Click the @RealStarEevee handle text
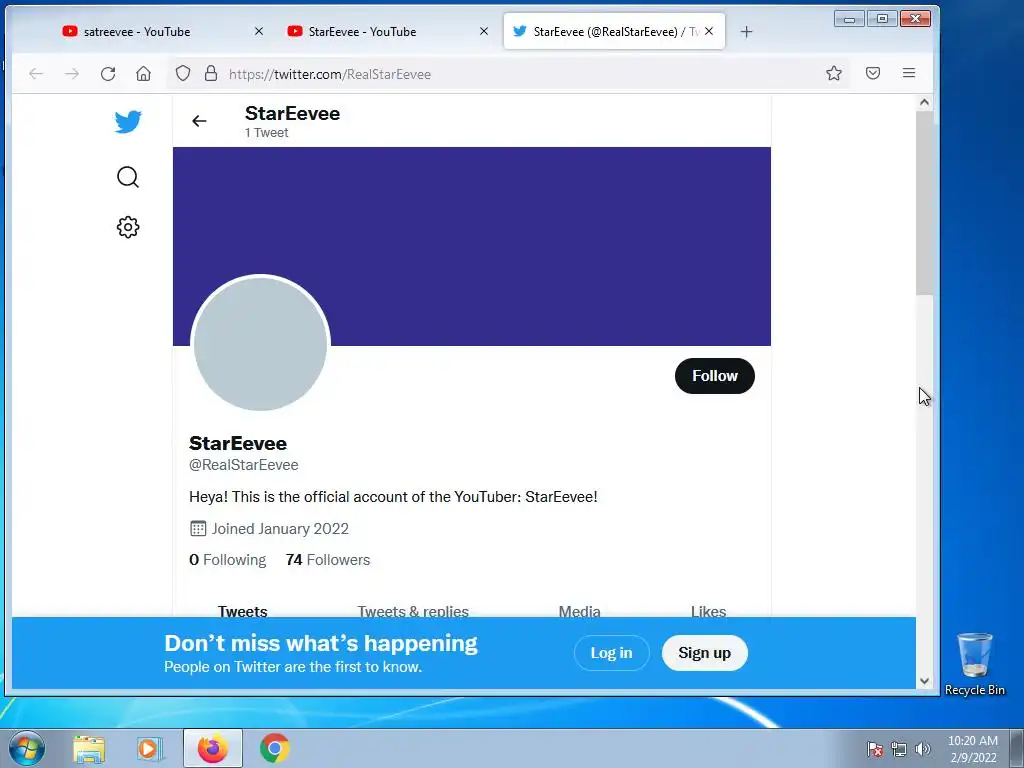 [x=244, y=465]
